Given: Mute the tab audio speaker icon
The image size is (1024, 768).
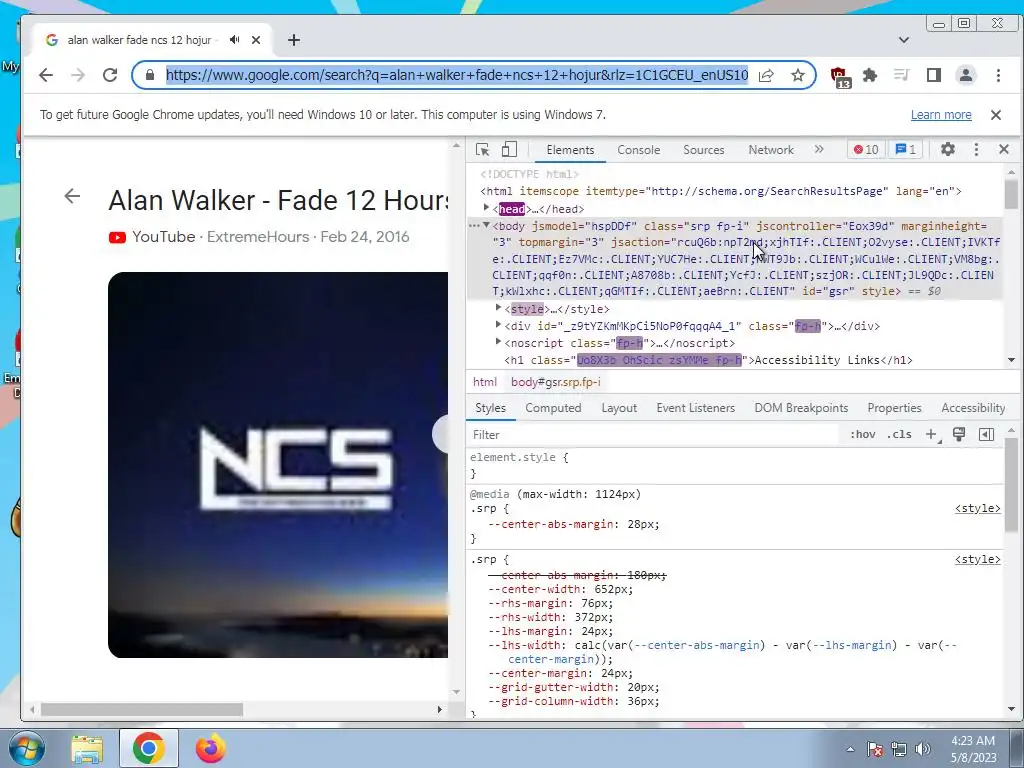Looking at the screenshot, I should tap(234, 40).
